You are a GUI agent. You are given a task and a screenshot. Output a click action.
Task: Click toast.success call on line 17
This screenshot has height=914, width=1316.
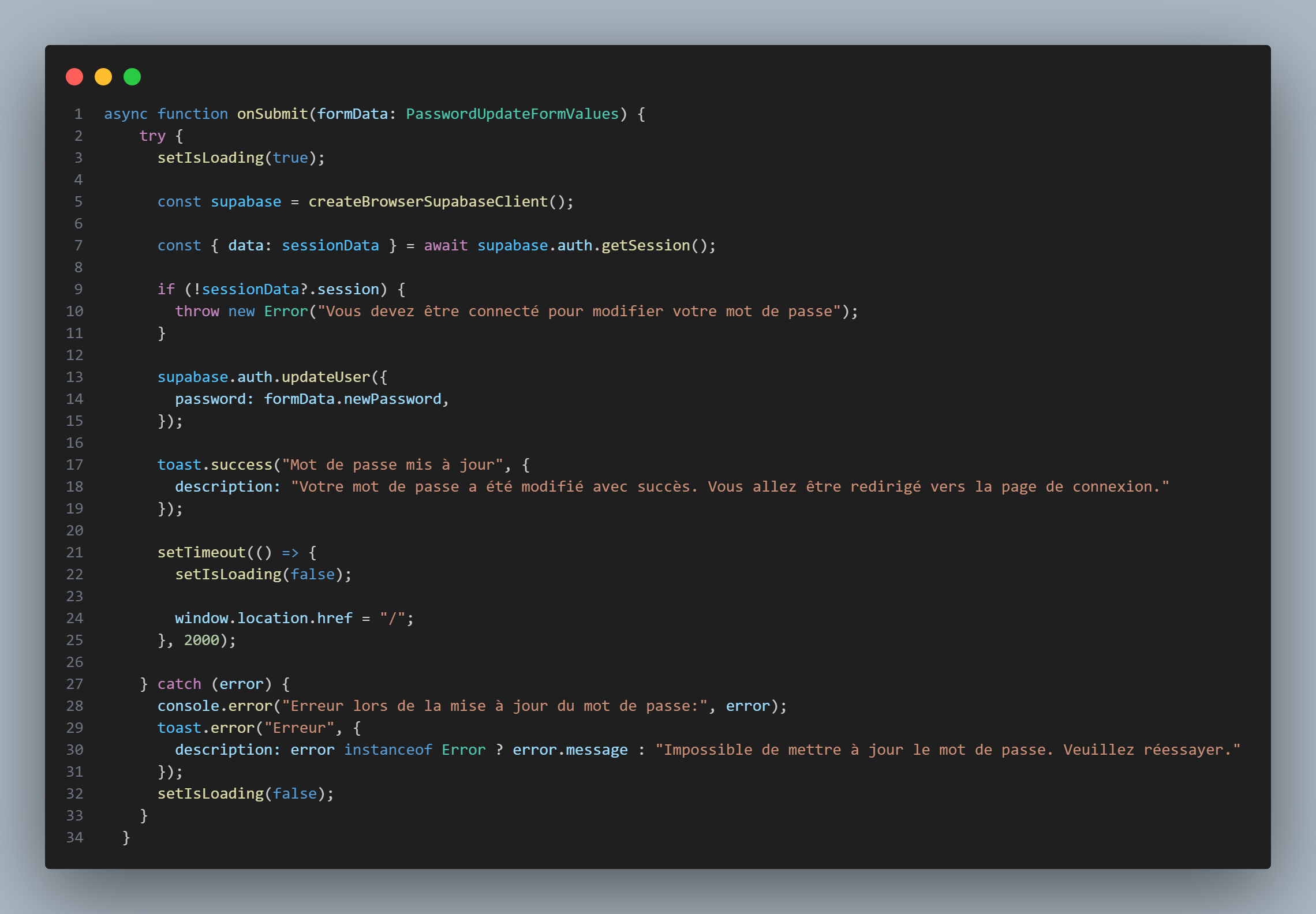pyautogui.click(x=214, y=465)
